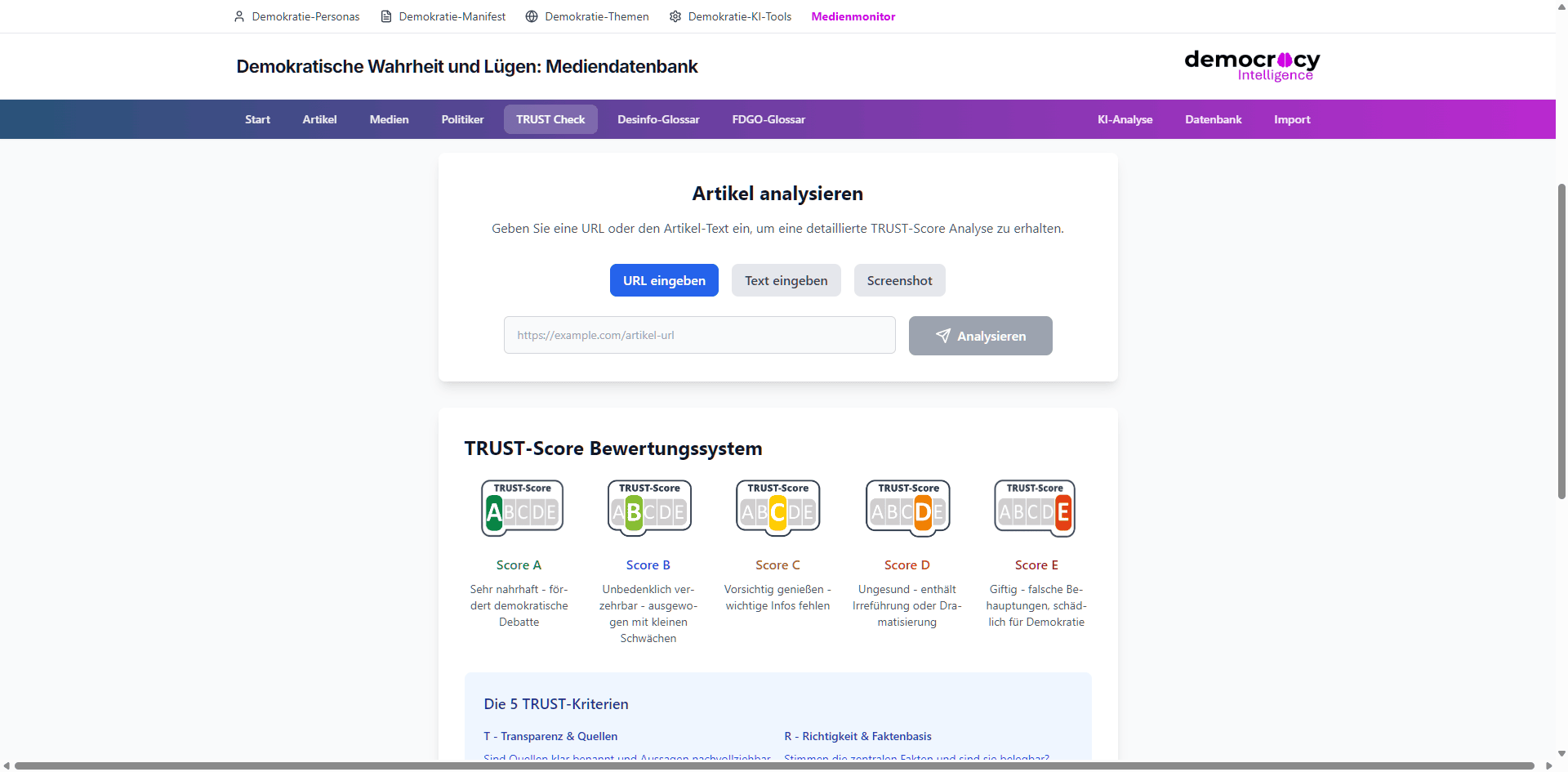The width and height of the screenshot is (1568, 772).
Task: Click the globe icon beside Demokratie-Themen
Action: (532, 16)
